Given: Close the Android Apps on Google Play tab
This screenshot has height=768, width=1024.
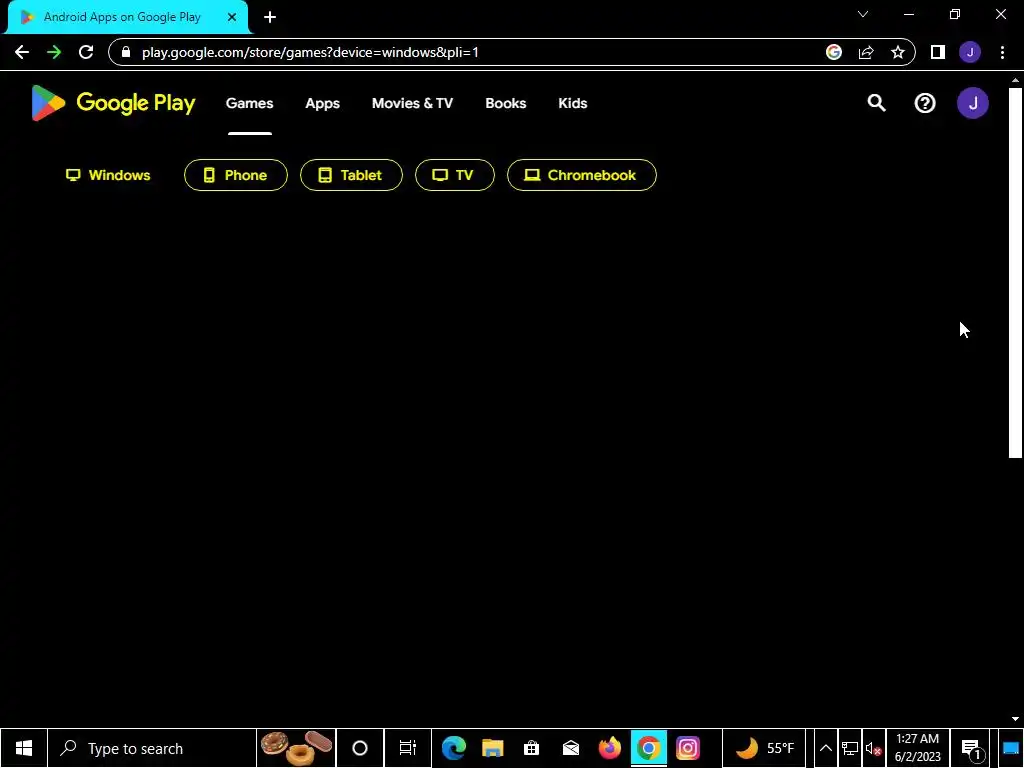Looking at the screenshot, I should [x=232, y=17].
